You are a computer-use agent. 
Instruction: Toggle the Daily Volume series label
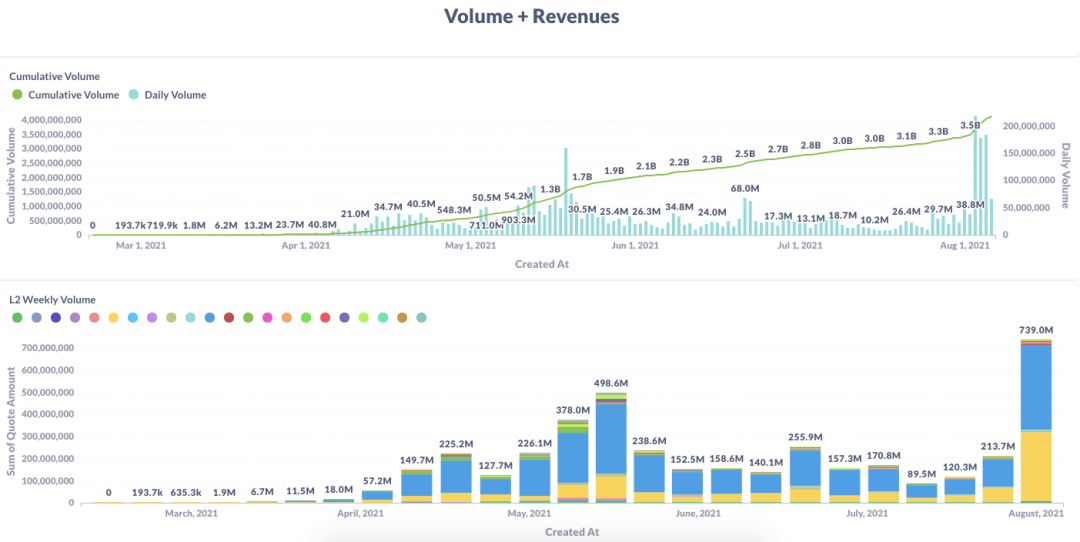(x=176, y=94)
